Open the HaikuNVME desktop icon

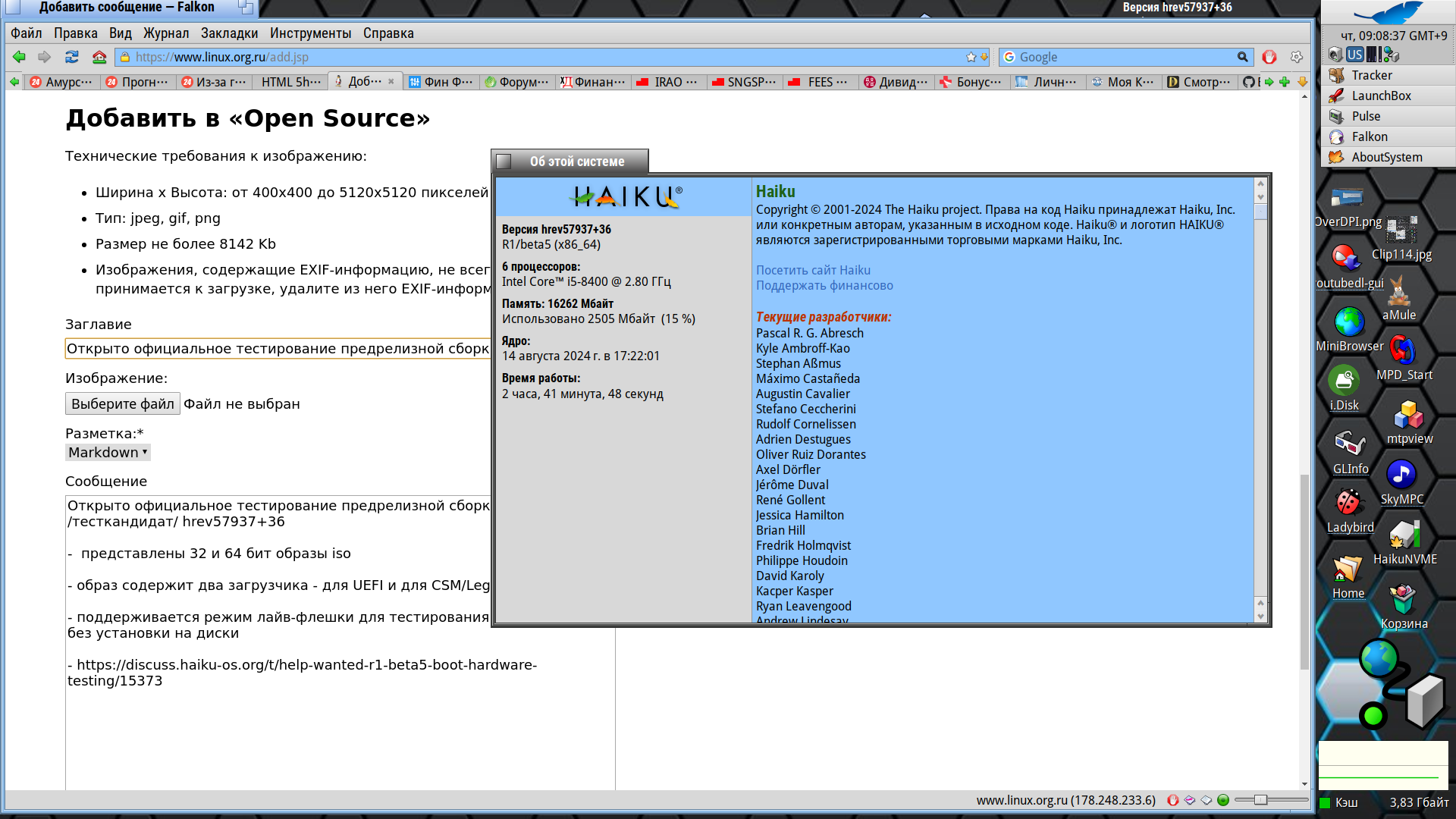pos(1405,543)
